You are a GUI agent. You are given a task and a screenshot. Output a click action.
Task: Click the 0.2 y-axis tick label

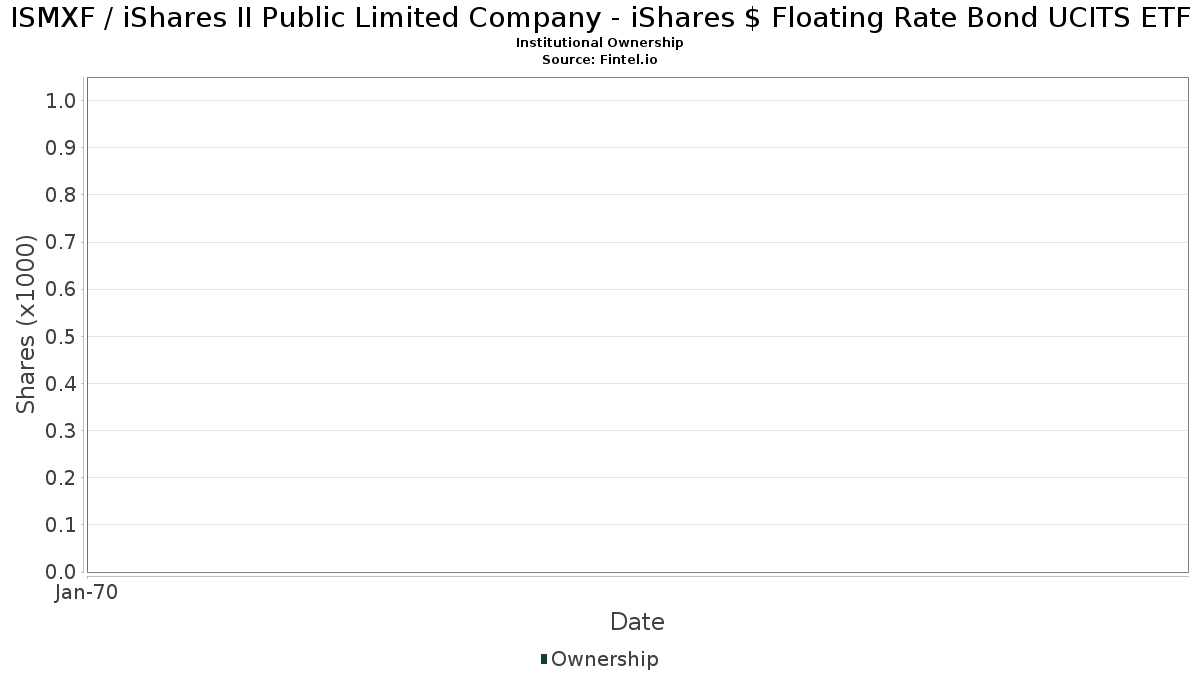(x=61, y=478)
